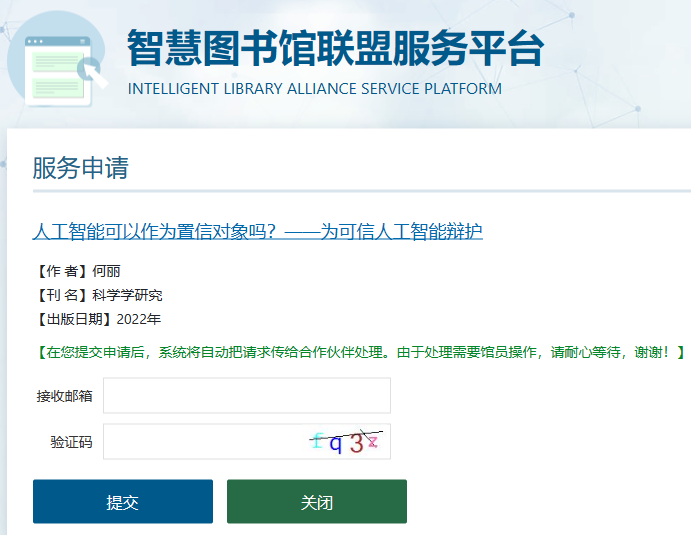Click the magnifier in the platform logo
The image size is (691, 535).
pos(94,69)
